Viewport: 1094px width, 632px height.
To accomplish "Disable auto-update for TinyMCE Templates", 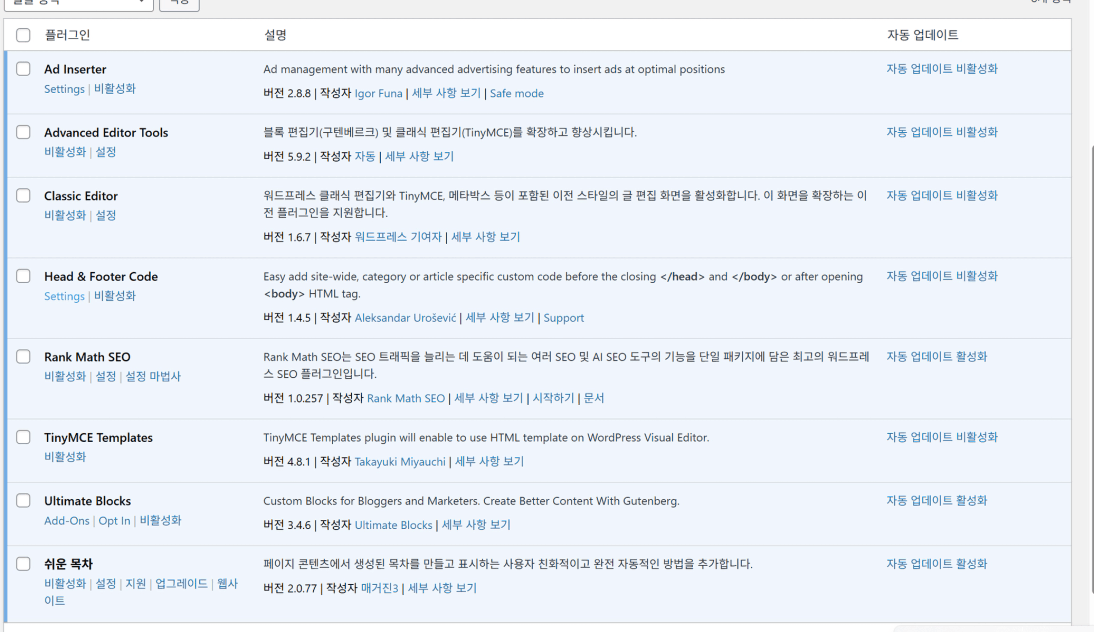I will [942, 437].
